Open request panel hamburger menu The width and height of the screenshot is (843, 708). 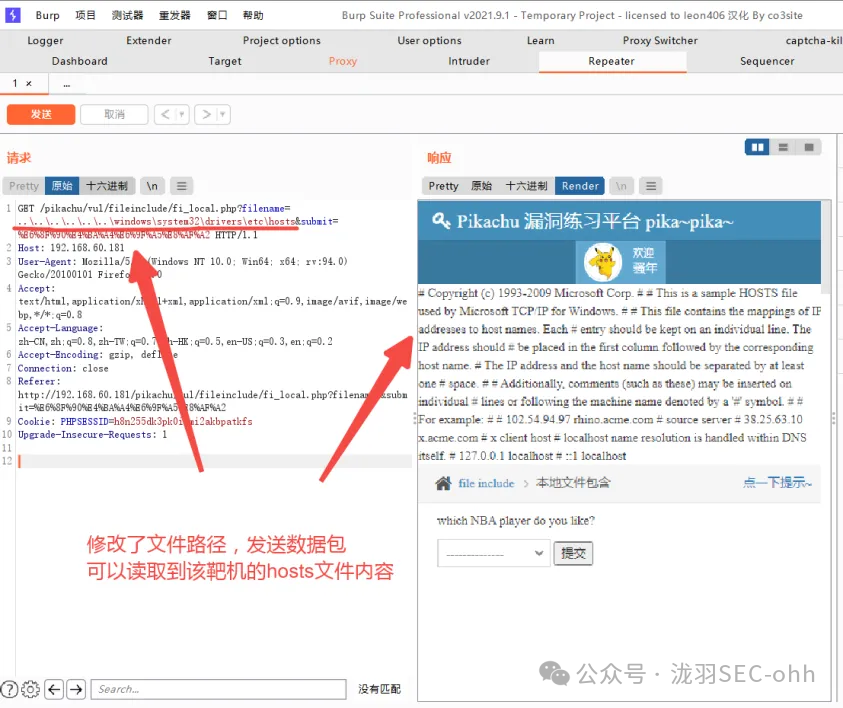click(182, 186)
